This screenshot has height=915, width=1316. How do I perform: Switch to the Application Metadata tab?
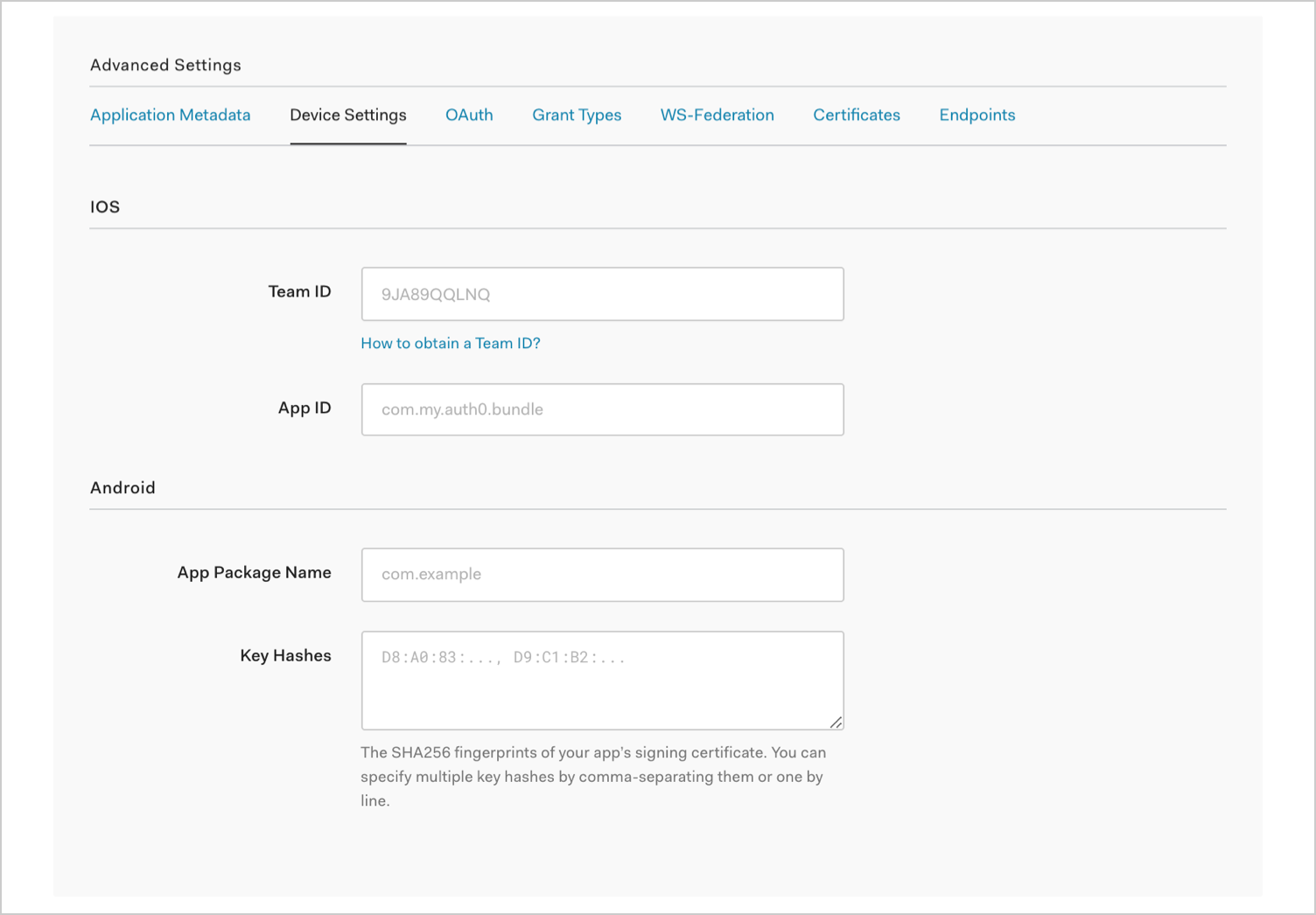[170, 115]
